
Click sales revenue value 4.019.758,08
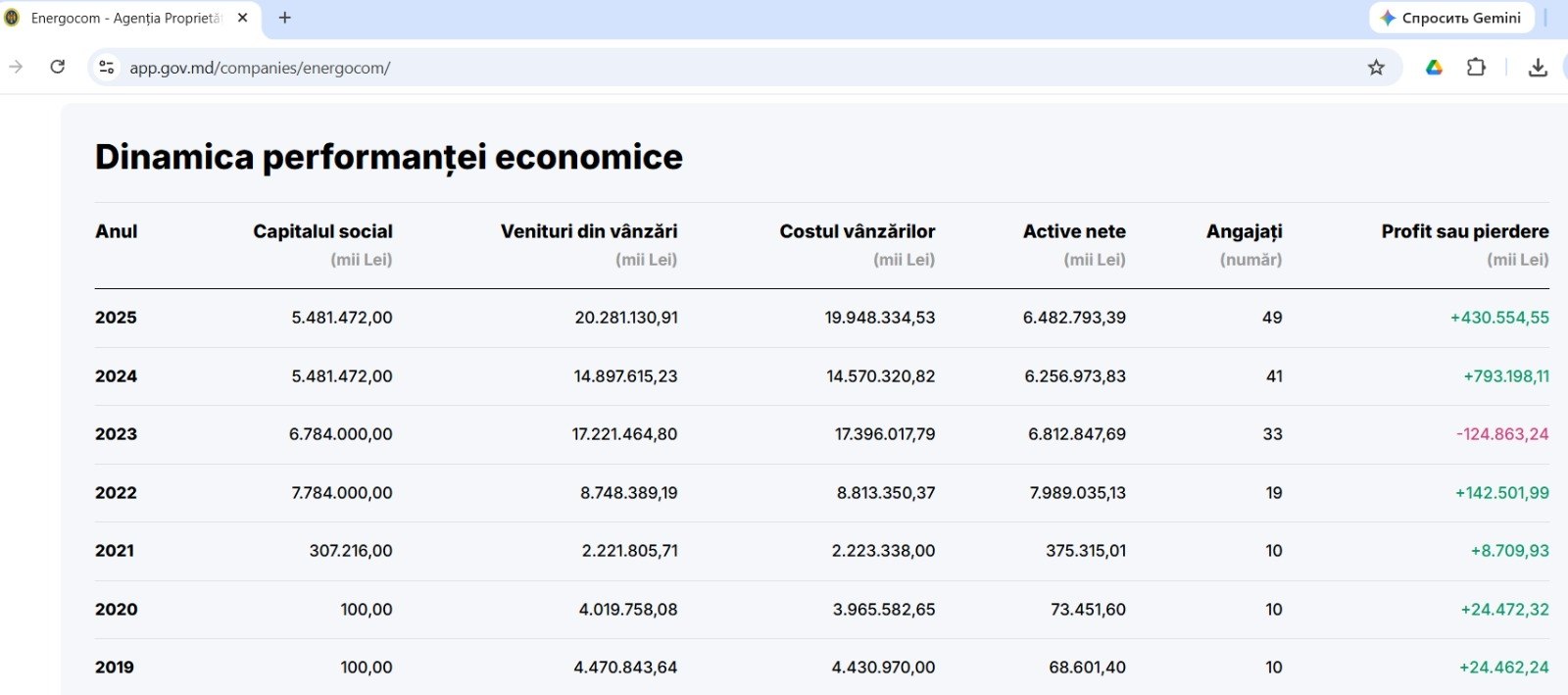[628, 610]
